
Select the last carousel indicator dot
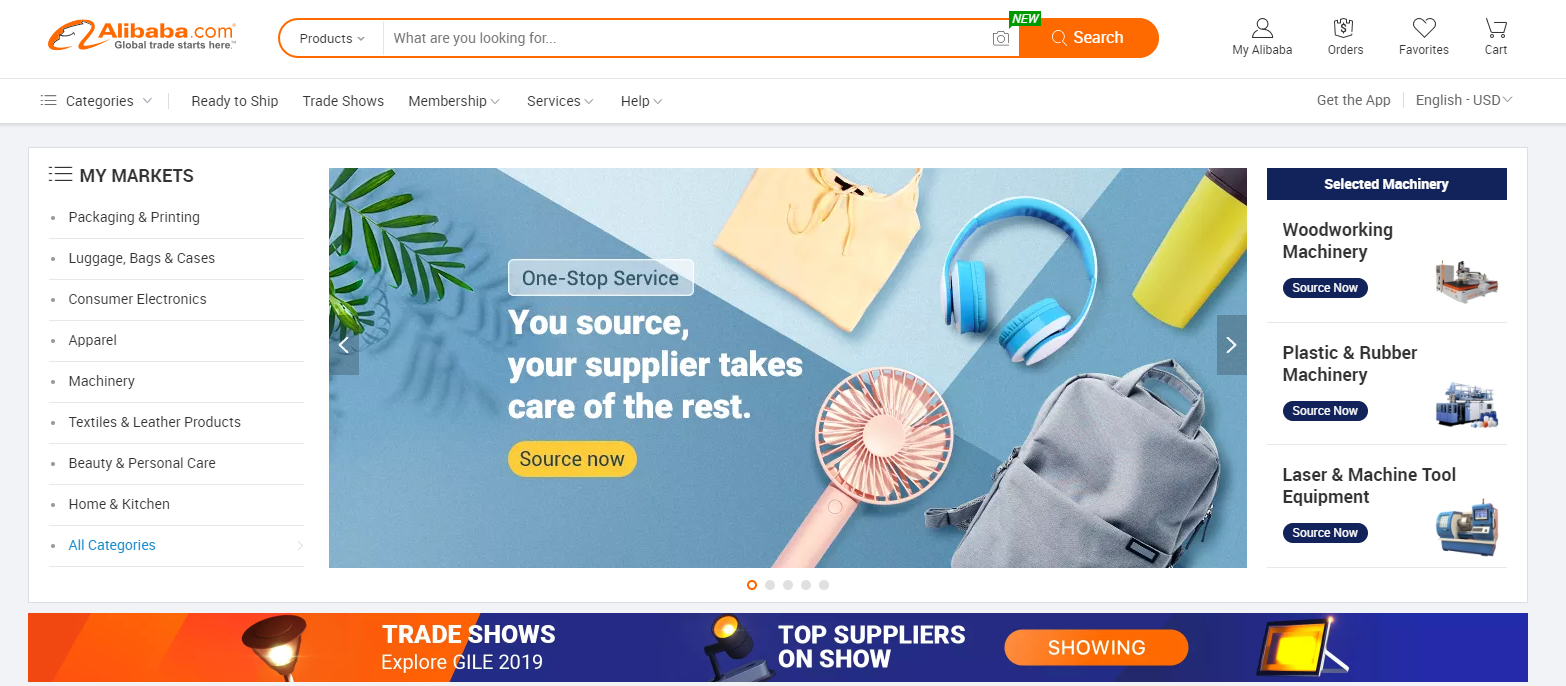(824, 585)
